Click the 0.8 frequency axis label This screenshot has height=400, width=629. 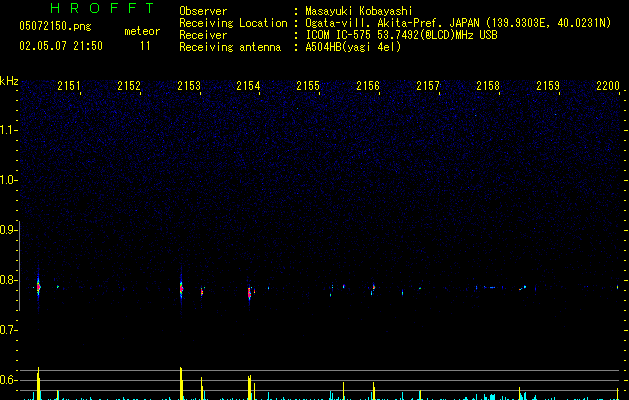(x=8, y=280)
